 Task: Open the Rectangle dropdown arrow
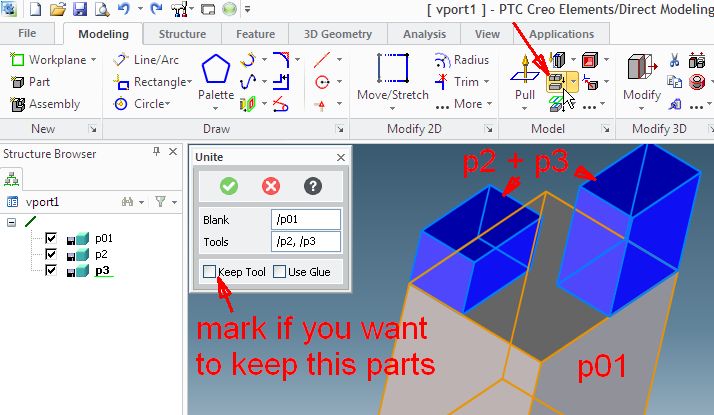tap(189, 82)
